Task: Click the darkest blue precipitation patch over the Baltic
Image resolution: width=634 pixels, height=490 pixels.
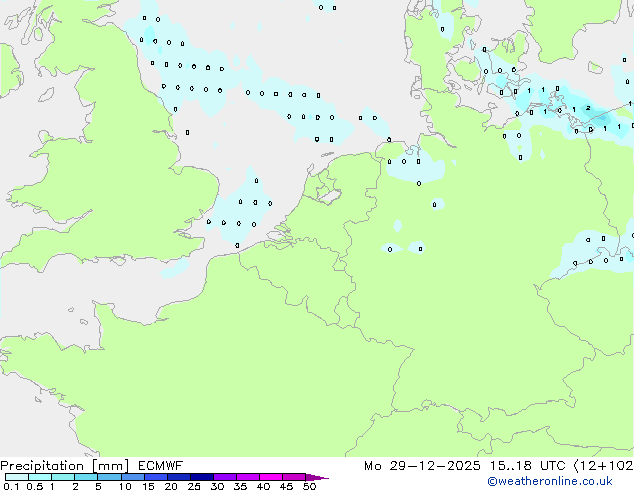Action: [x=602, y=119]
